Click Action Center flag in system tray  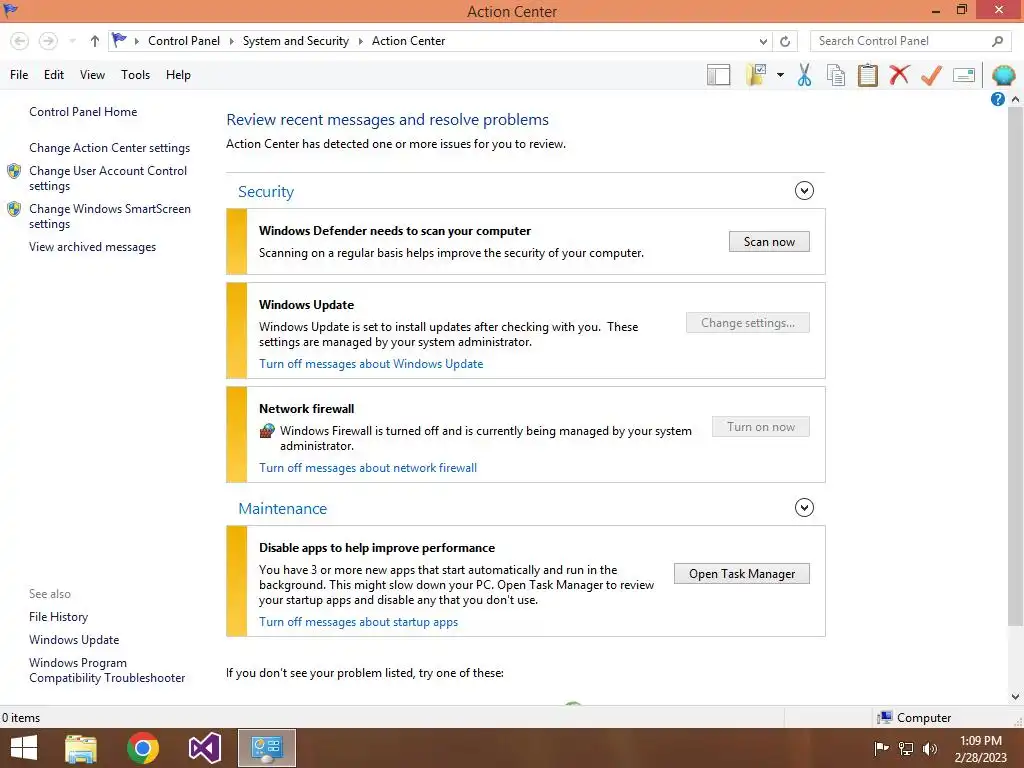881,748
